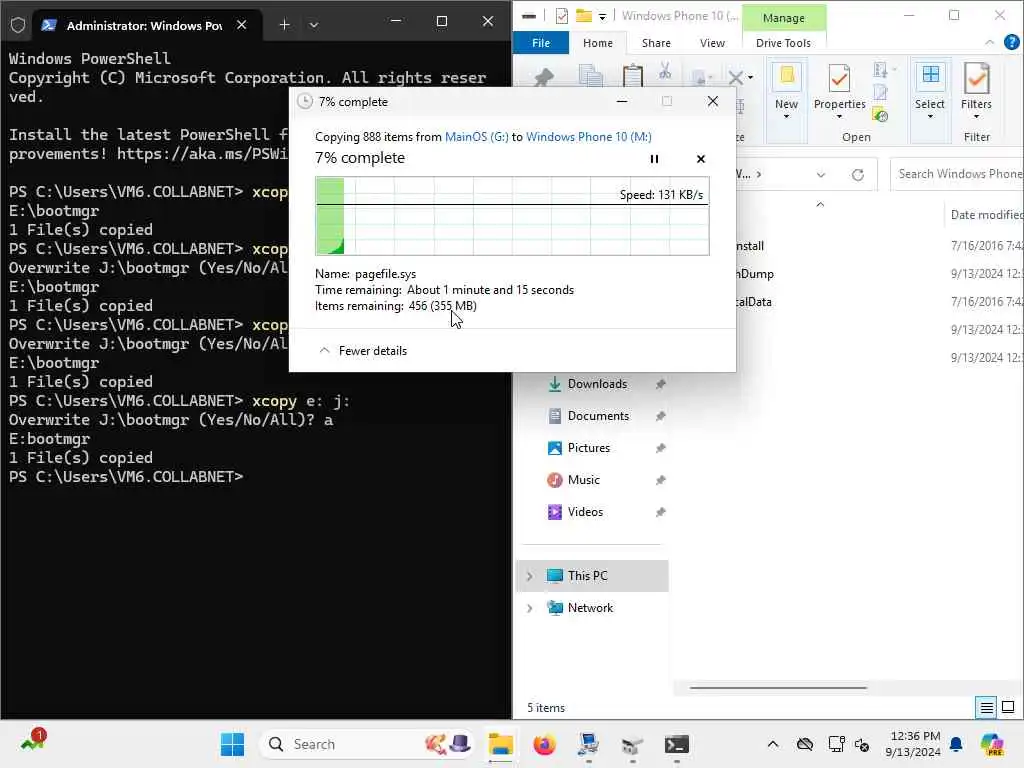This screenshot has width=1024, height=768.
Task: Open the Windows Start menu
Action: [x=232, y=744]
